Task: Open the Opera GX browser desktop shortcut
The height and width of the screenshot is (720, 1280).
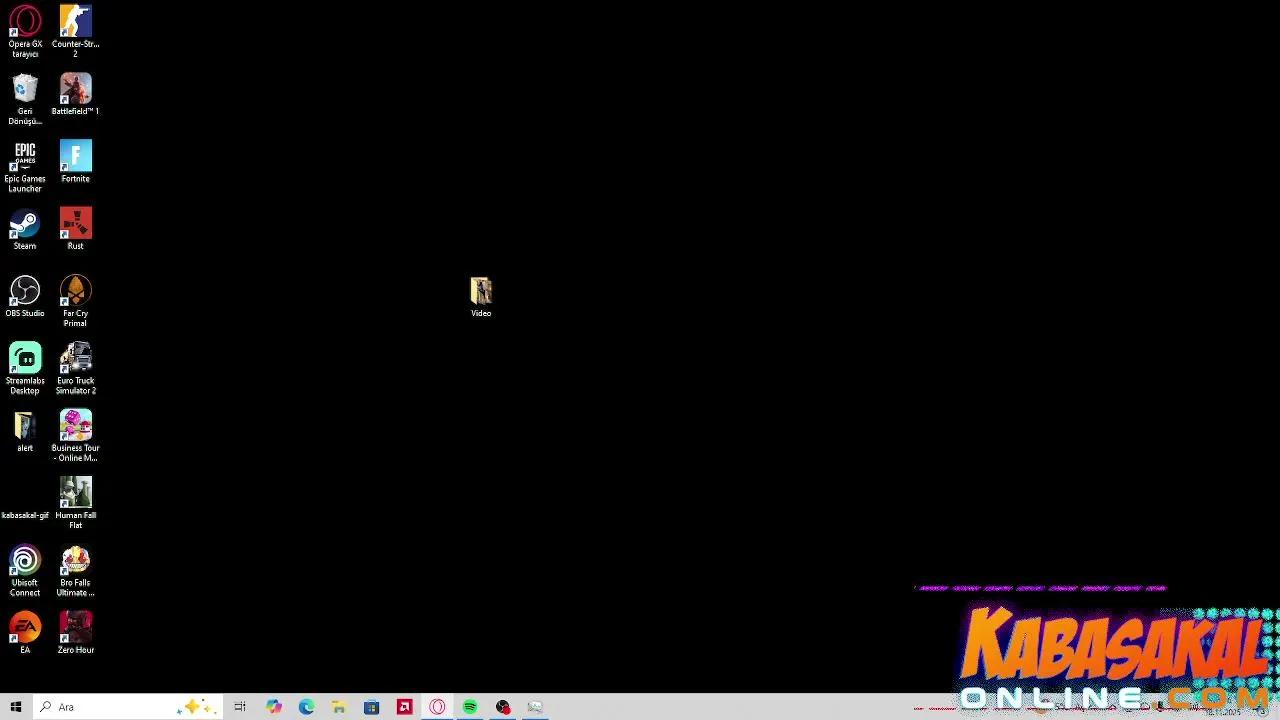Action: tap(25, 31)
